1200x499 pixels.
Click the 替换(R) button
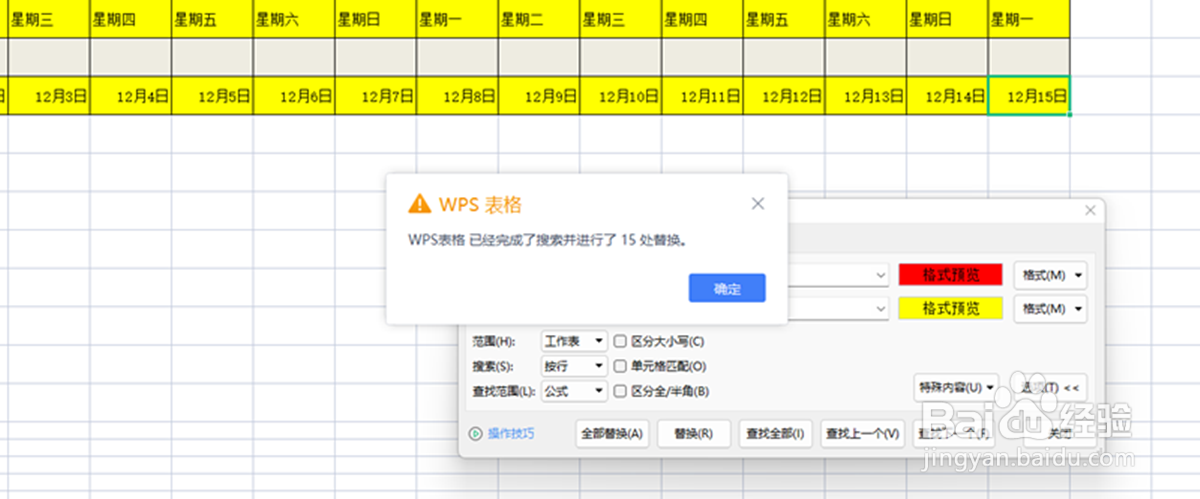(x=693, y=433)
